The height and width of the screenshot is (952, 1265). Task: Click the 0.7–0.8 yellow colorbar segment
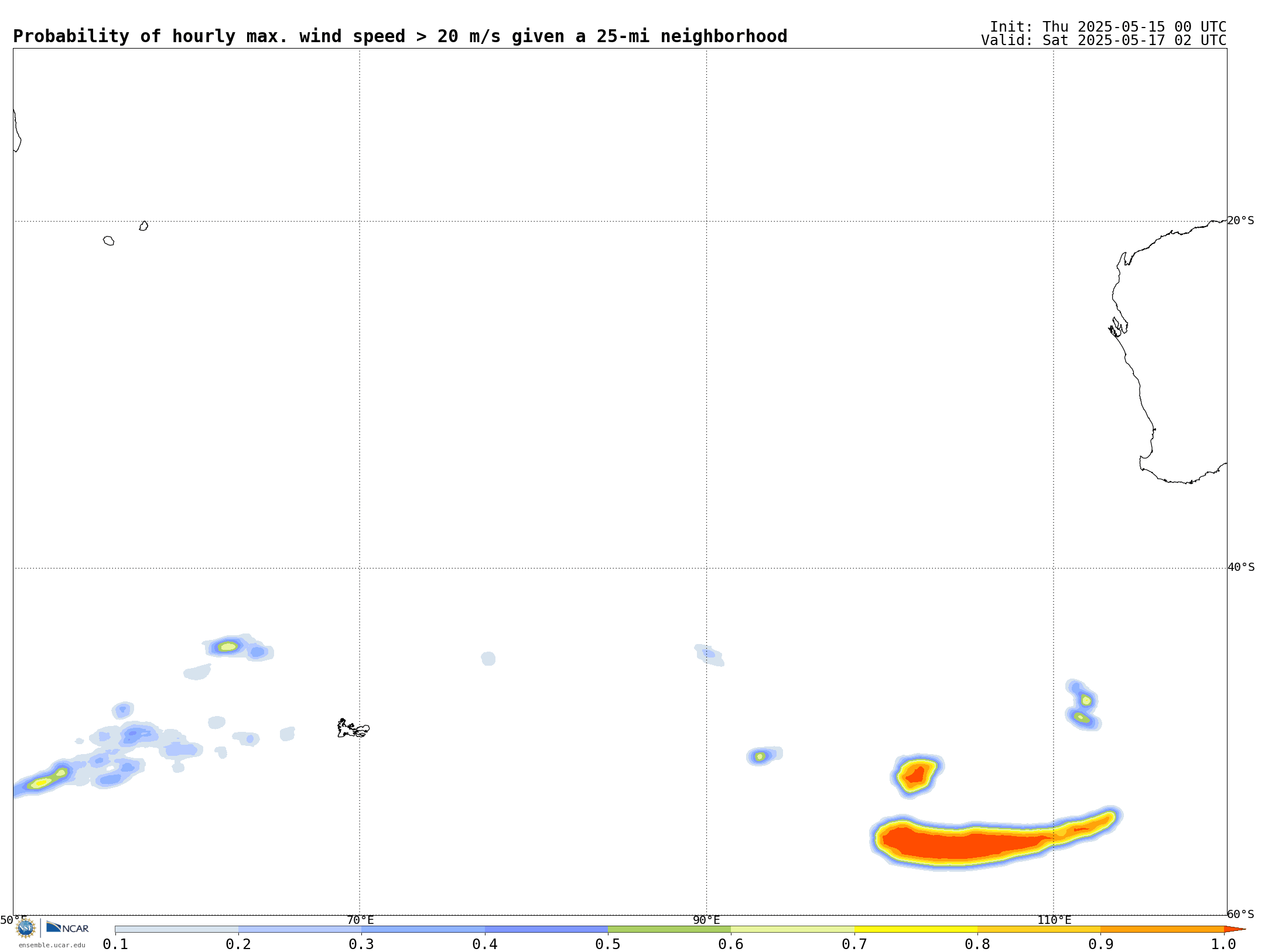(x=916, y=929)
